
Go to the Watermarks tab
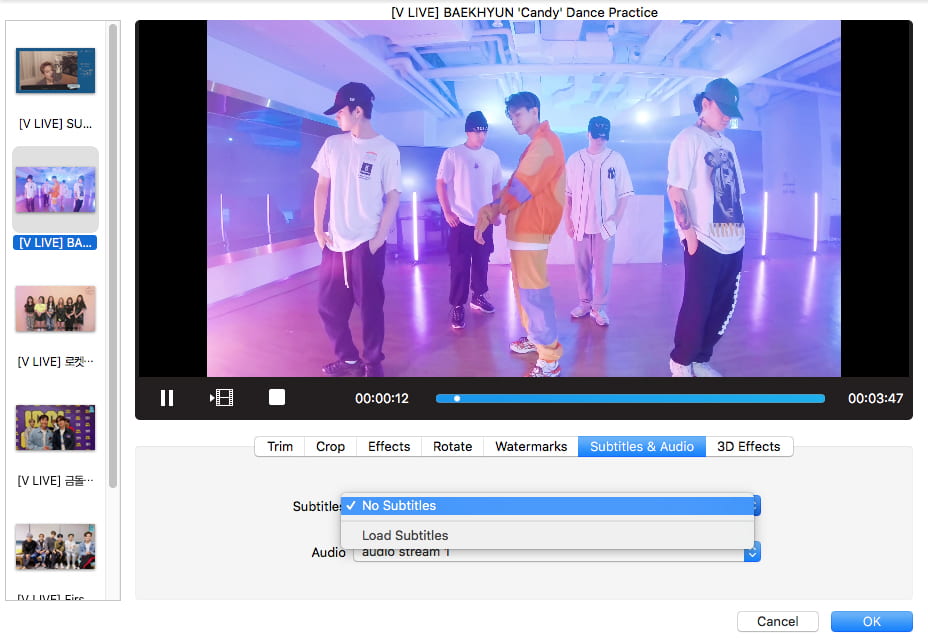point(531,446)
